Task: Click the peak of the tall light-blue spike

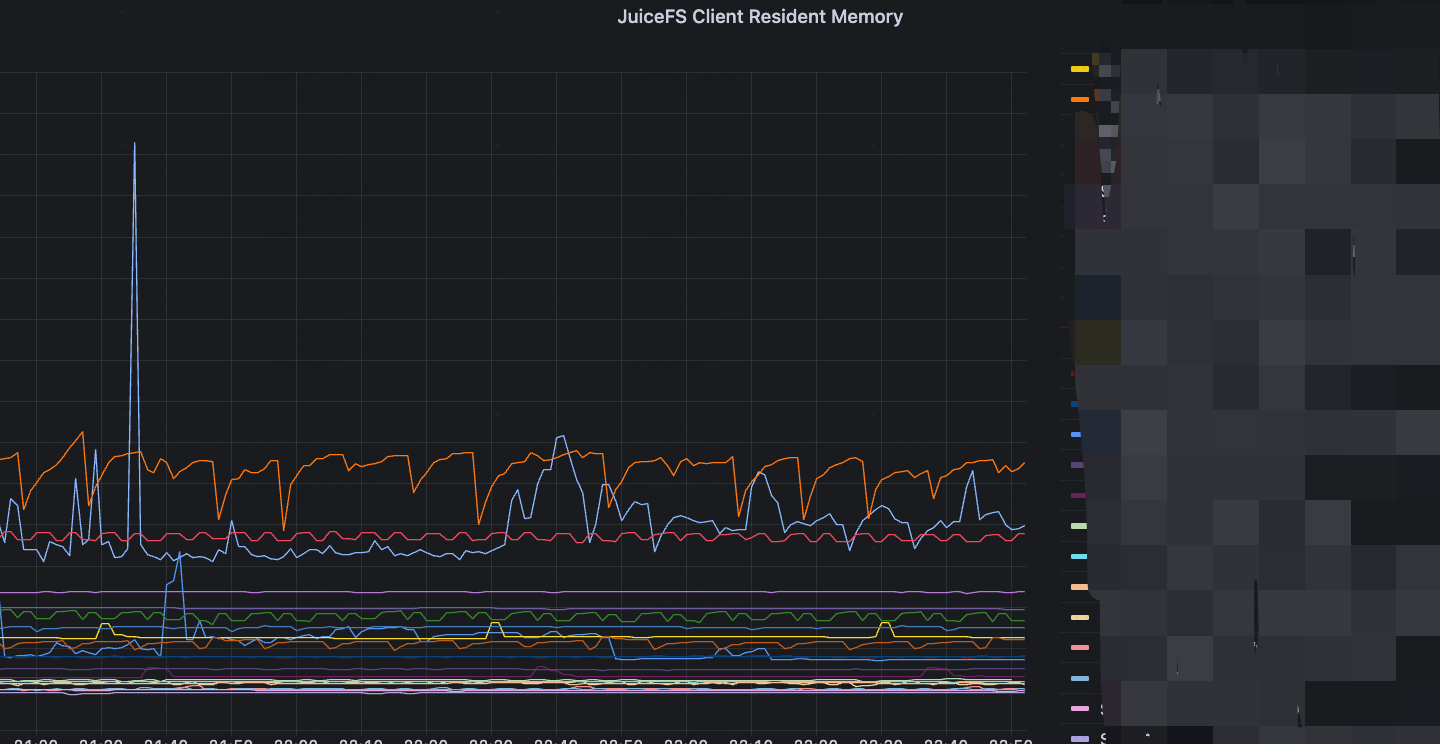Action: tap(134, 144)
